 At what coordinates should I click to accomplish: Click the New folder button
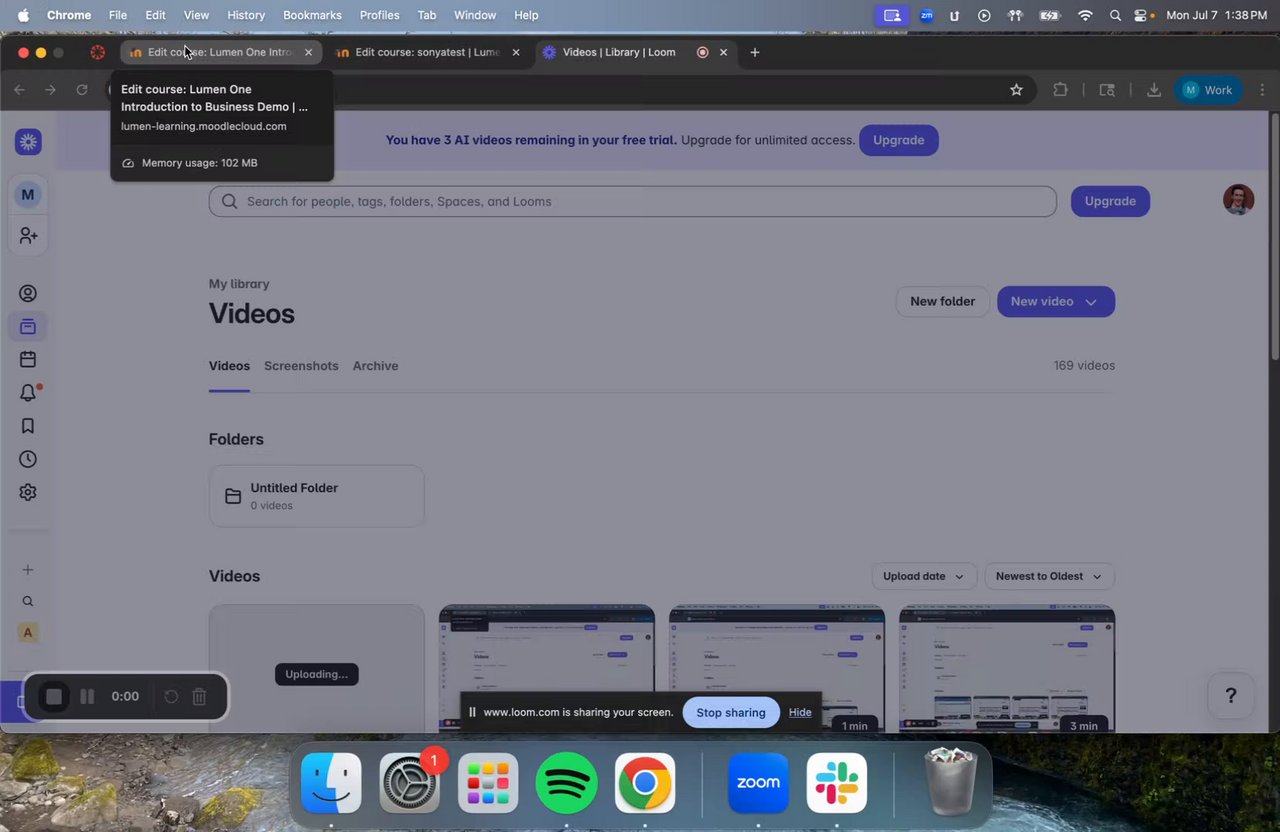(x=942, y=302)
